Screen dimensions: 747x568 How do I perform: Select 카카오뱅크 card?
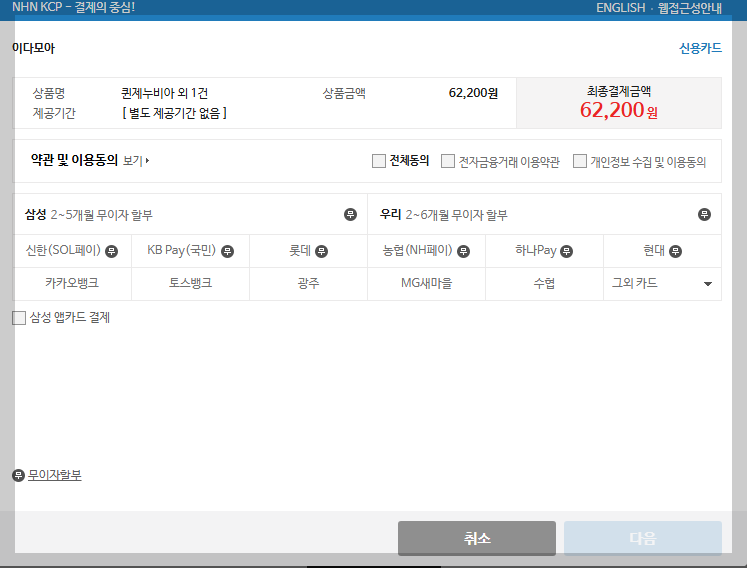[x=72, y=284]
